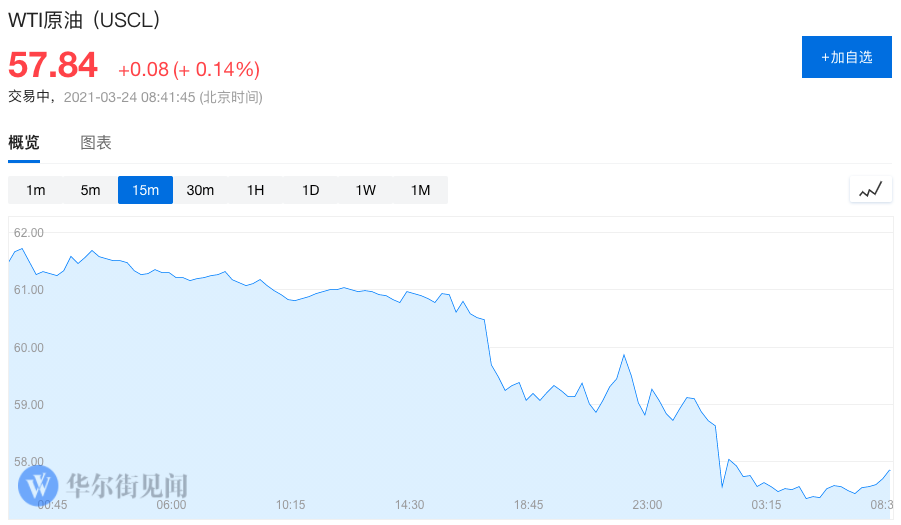This screenshot has height=525, width=901.
Task: Show the 1W weekly chart
Action: [x=366, y=190]
